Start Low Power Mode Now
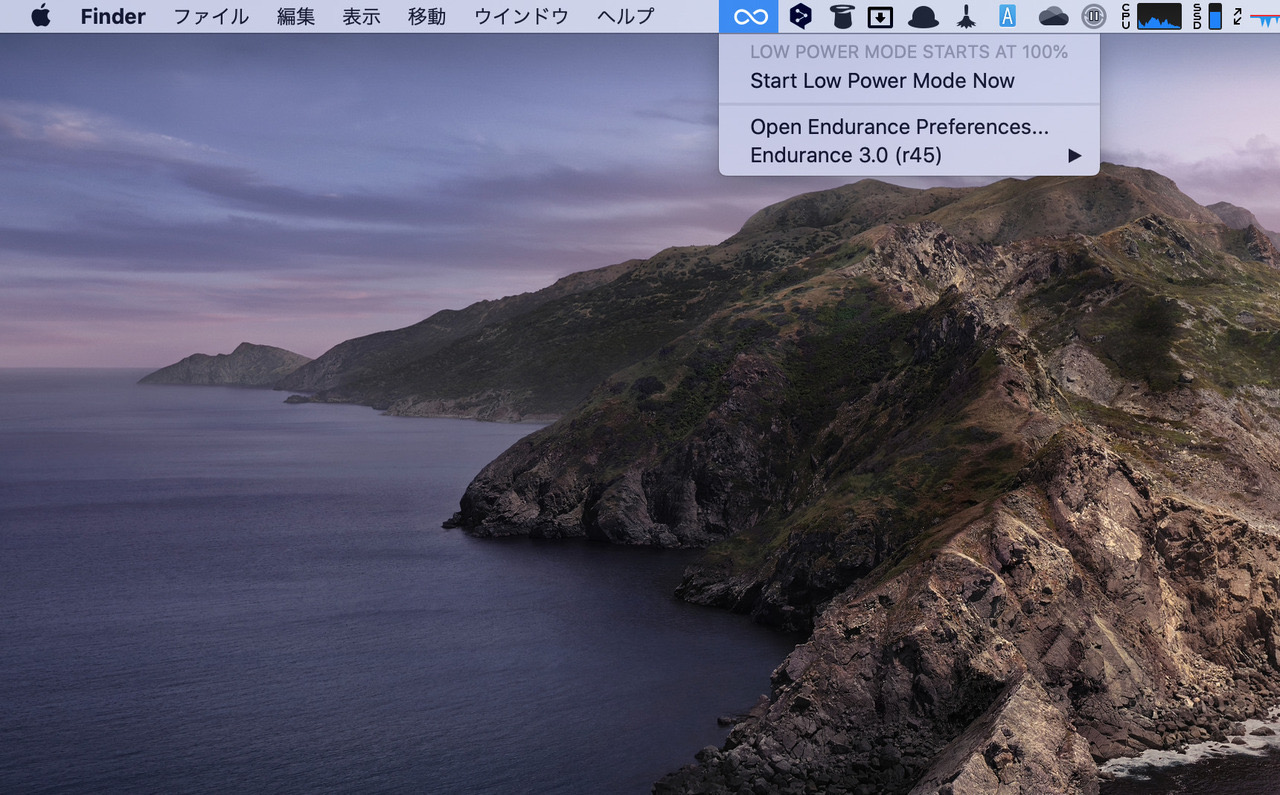The width and height of the screenshot is (1280, 795). pos(882,81)
